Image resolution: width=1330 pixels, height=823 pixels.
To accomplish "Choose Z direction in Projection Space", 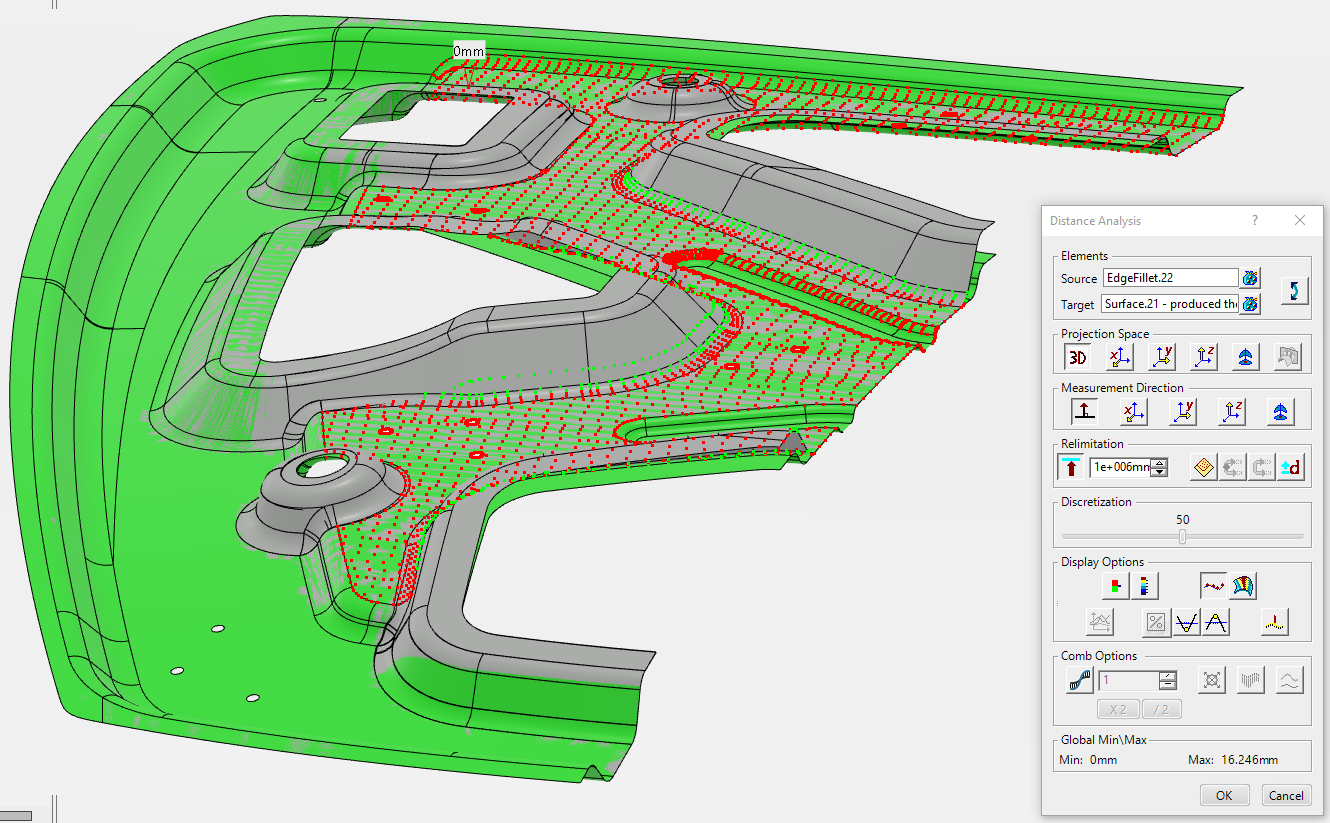I will (1205, 357).
